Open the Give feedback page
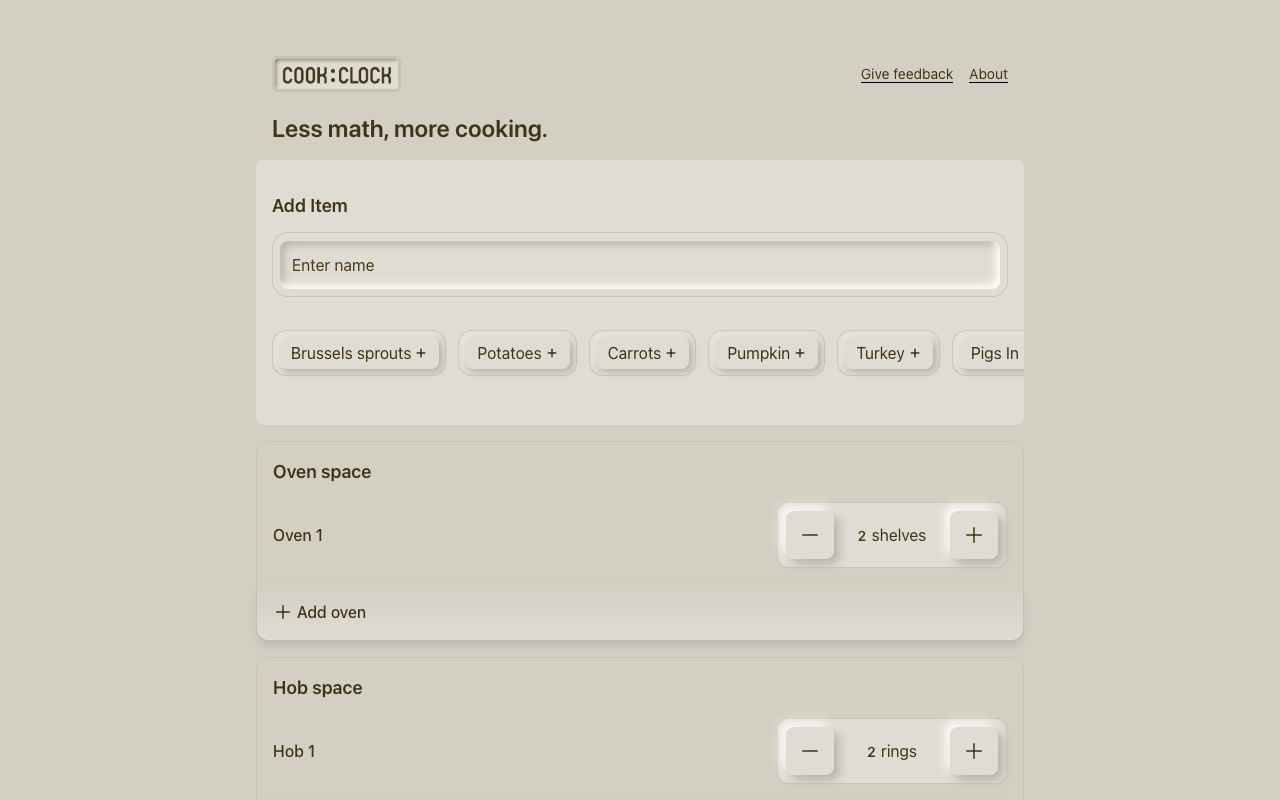The width and height of the screenshot is (1280, 800). [906, 74]
